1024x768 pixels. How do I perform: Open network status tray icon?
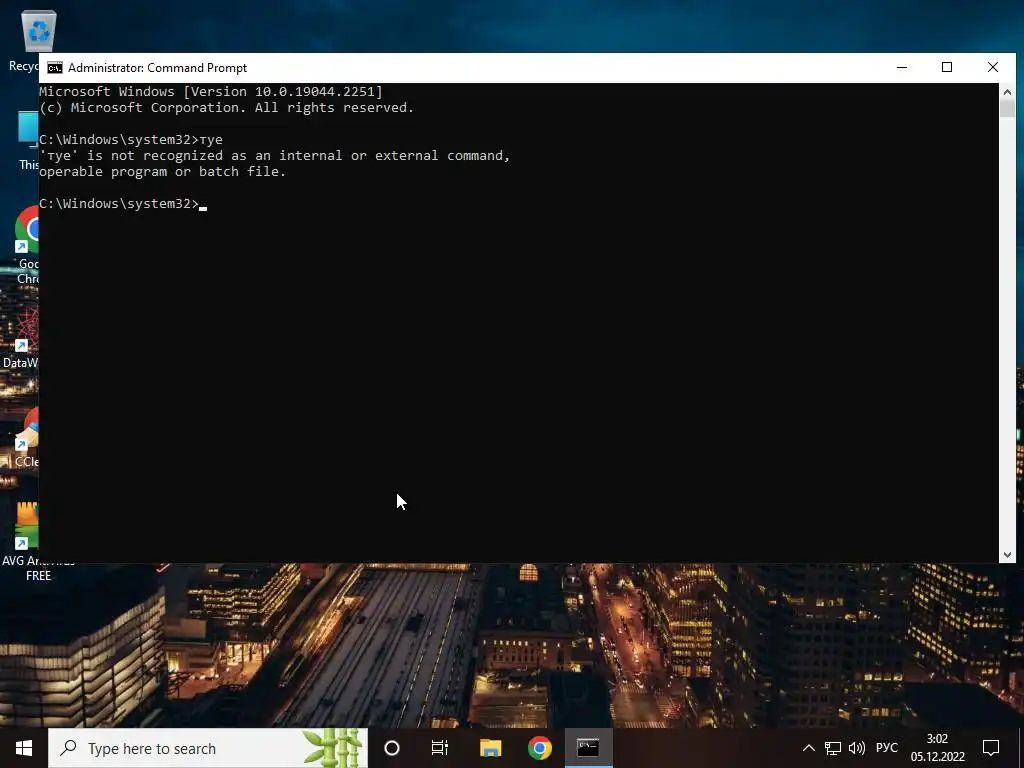click(x=833, y=748)
